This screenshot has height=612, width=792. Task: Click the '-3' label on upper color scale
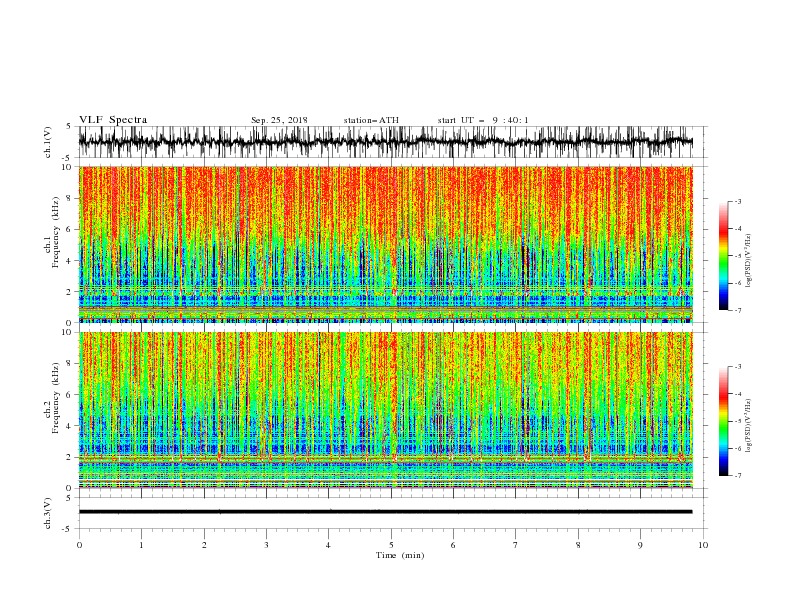click(737, 201)
